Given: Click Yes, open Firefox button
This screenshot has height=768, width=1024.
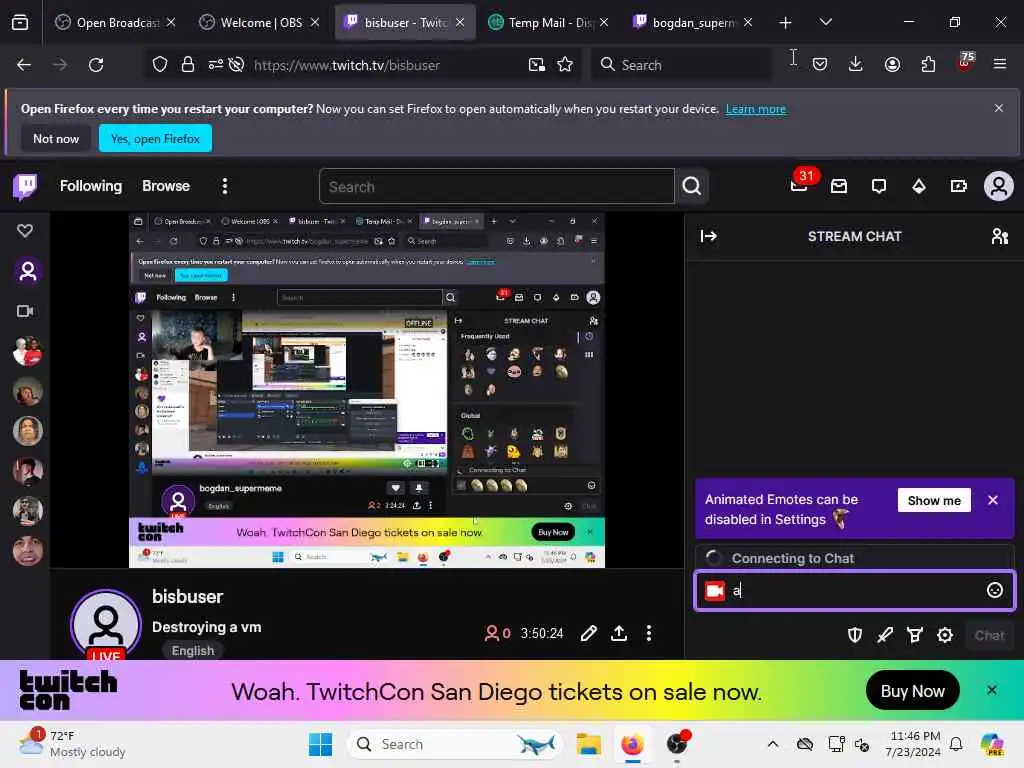Looking at the screenshot, I should [x=155, y=138].
